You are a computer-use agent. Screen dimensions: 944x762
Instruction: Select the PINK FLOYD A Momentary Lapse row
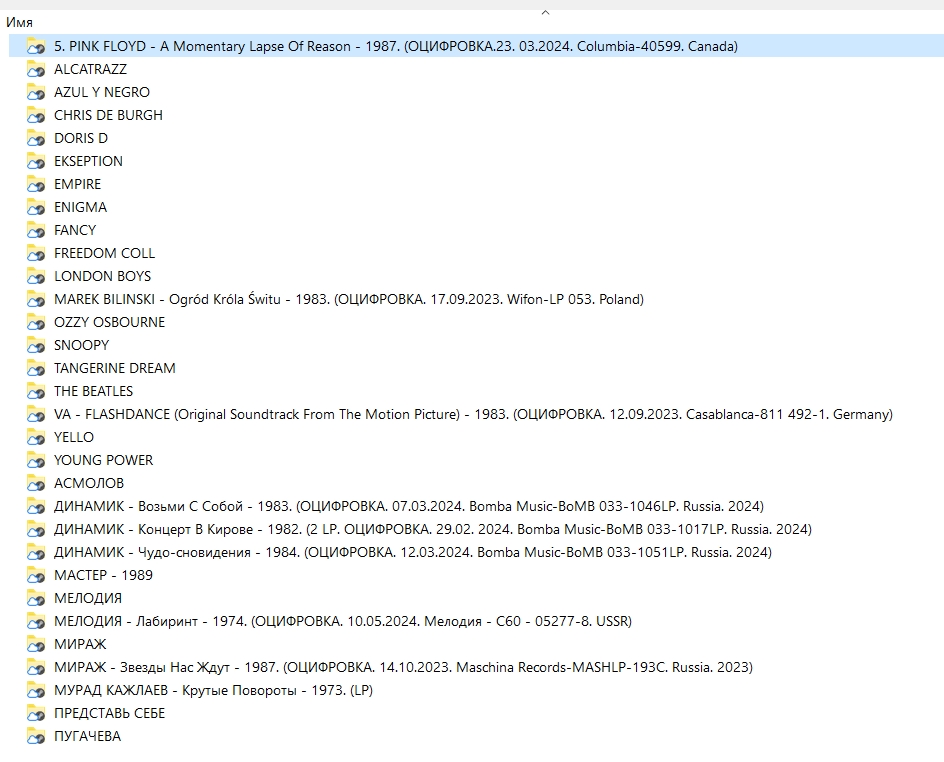pos(476,46)
